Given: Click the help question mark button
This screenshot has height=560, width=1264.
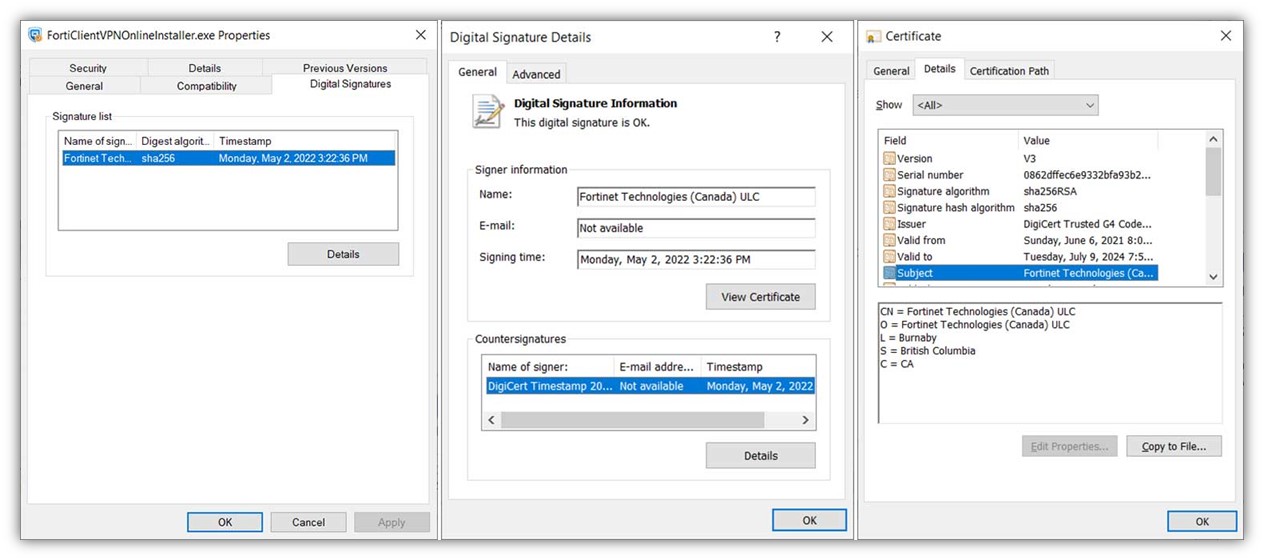Looking at the screenshot, I should (x=777, y=37).
